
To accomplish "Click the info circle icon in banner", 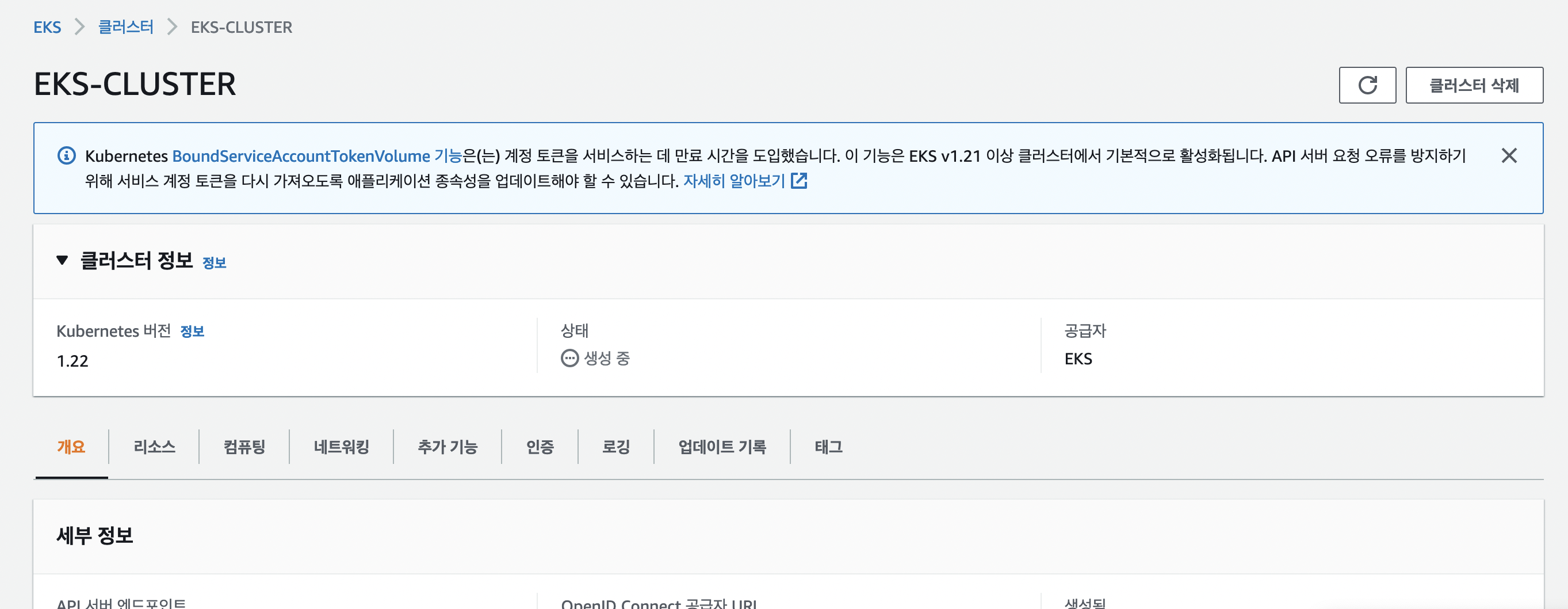I will [x=66, y=156].
